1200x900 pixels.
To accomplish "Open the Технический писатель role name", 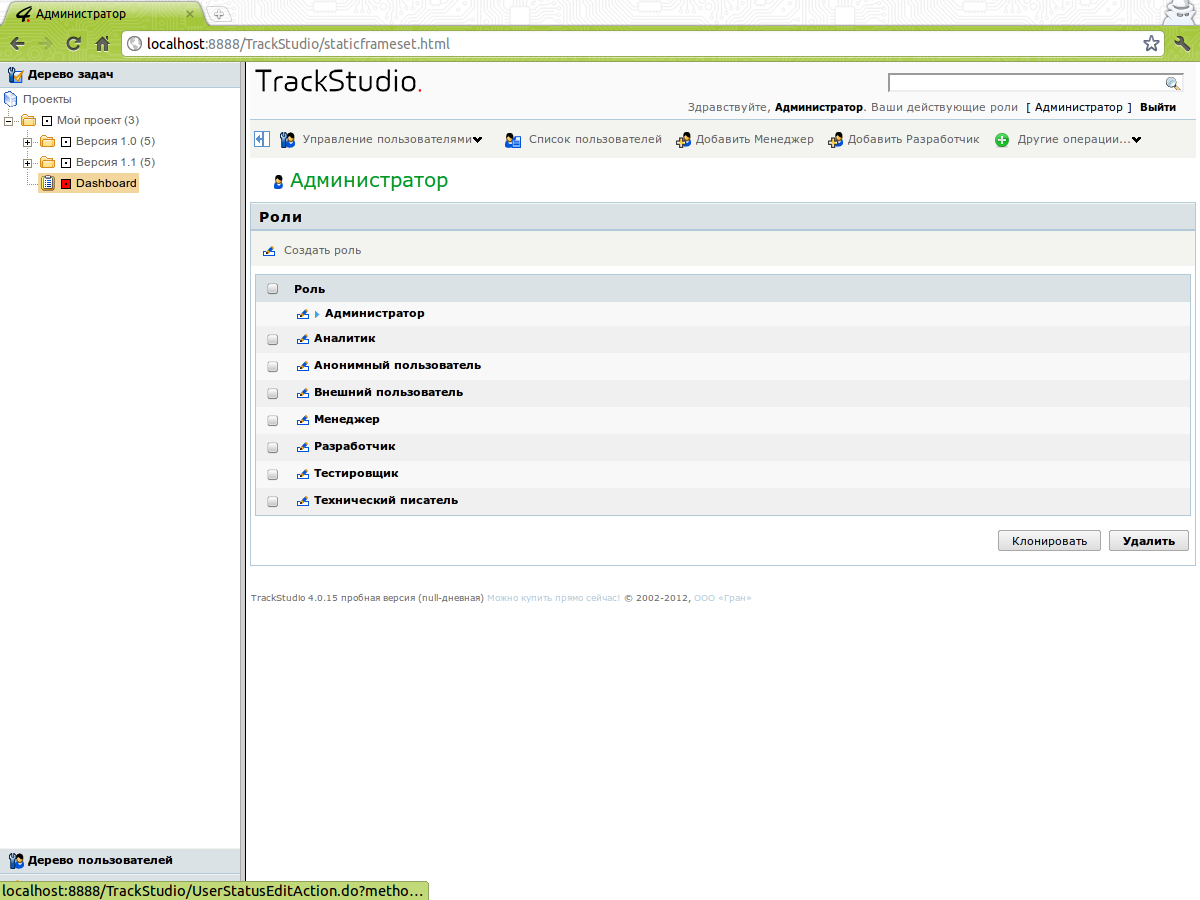I will [386, 500].
